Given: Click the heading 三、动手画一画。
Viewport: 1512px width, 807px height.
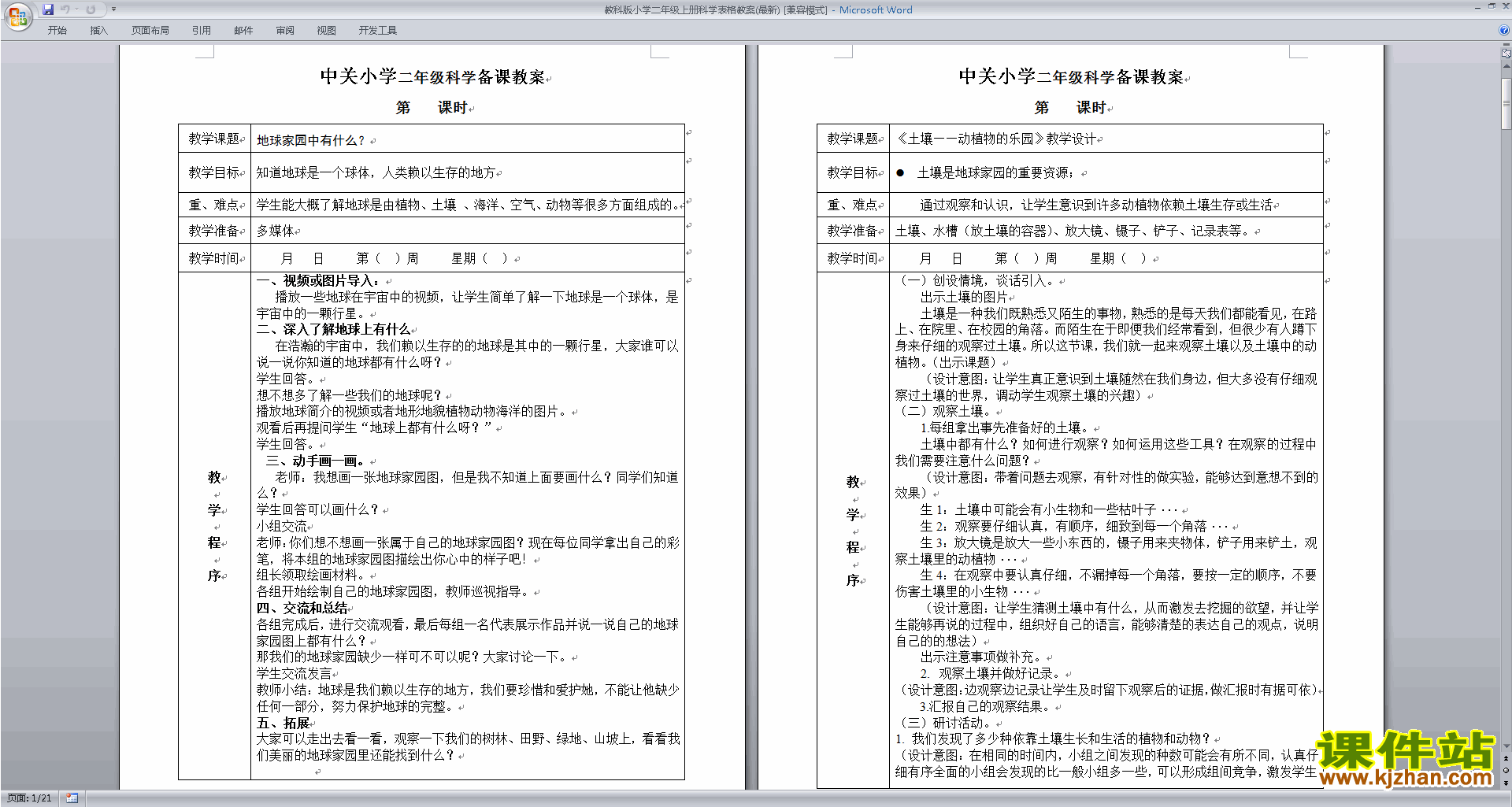Looking at the screenshot, I should click(x=315, y=461).
